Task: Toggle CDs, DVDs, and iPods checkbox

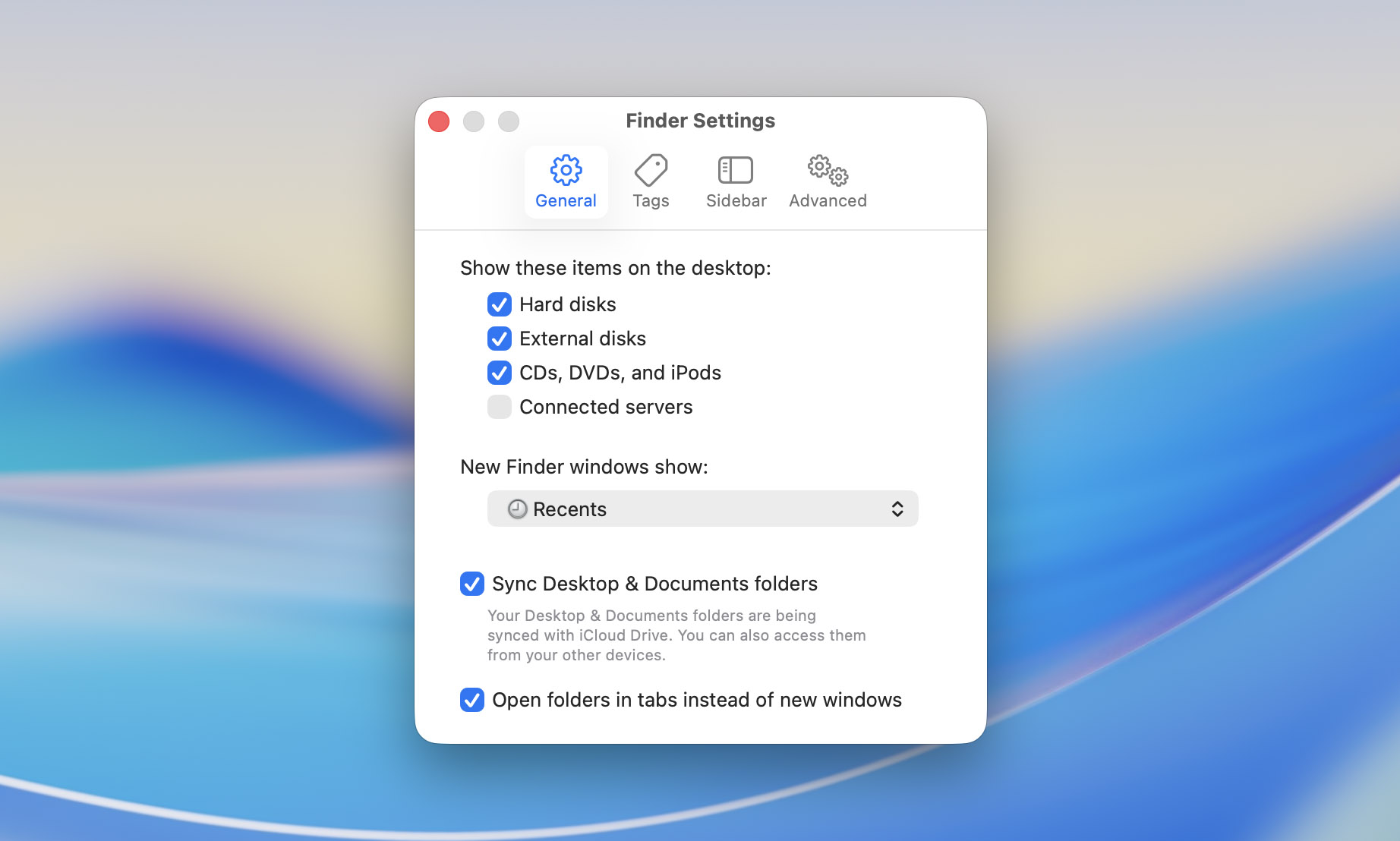Action: point(500,373)
